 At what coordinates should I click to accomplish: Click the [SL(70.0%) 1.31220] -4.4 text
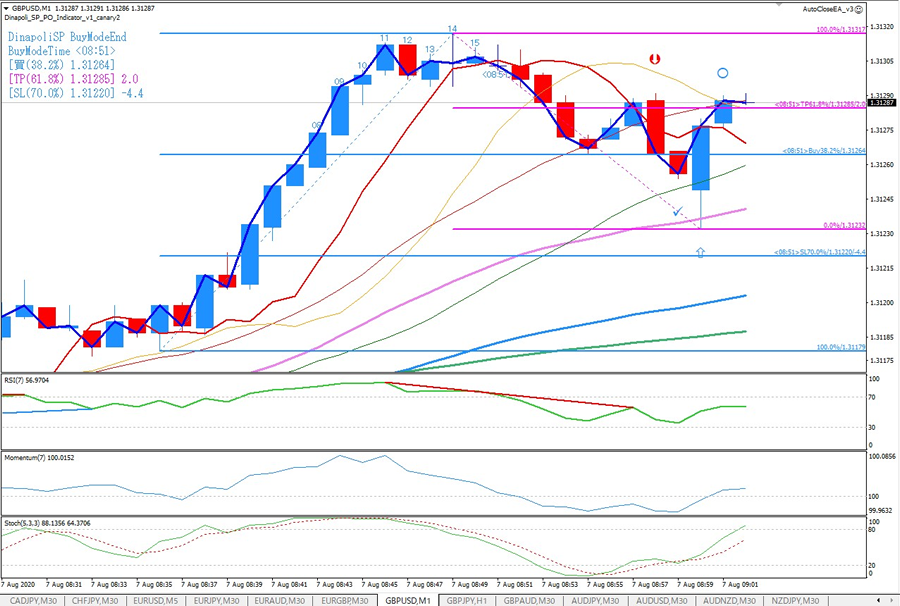[76, 93]
